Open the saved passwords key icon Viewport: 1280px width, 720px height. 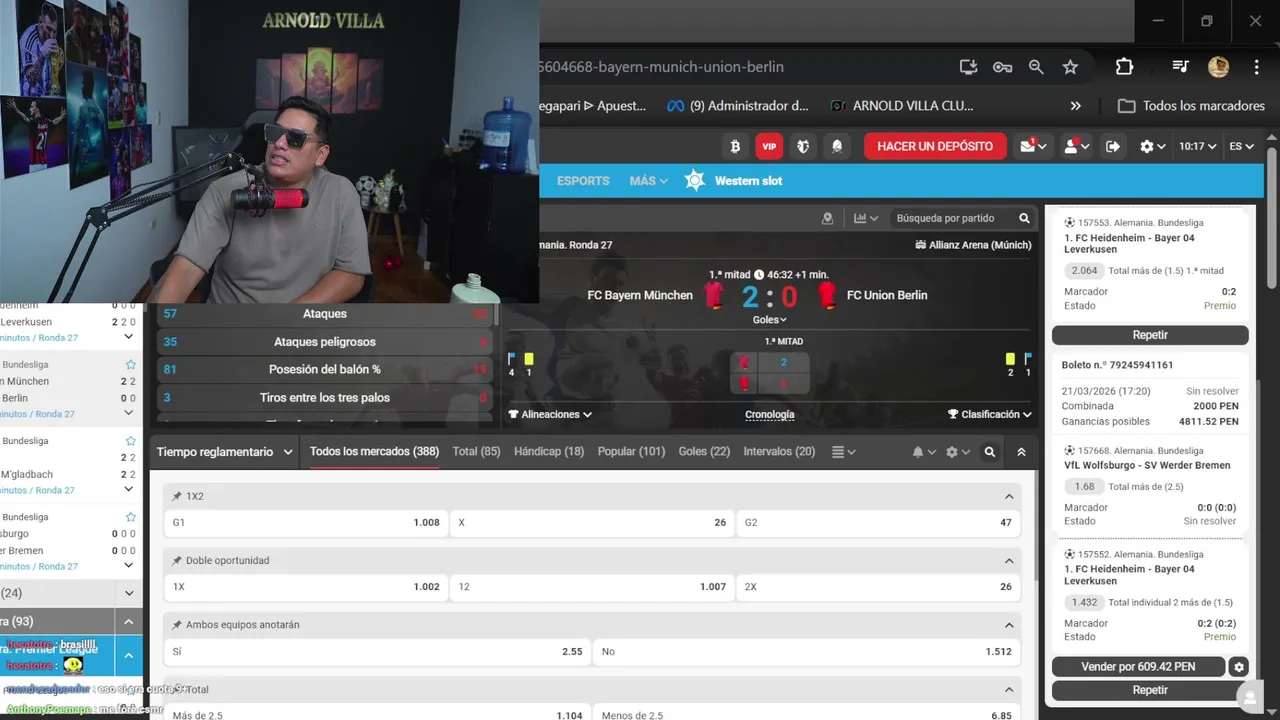[1002, 67]
